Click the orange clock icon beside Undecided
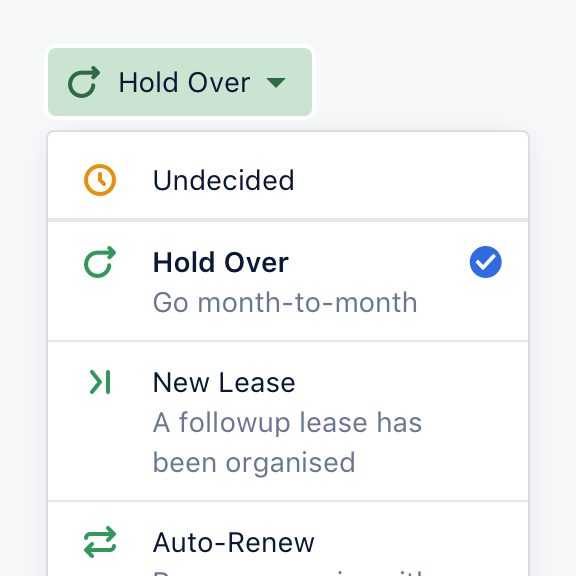This screenshot has height=576, width=576. pyautogui.click(x=100, y=180)
